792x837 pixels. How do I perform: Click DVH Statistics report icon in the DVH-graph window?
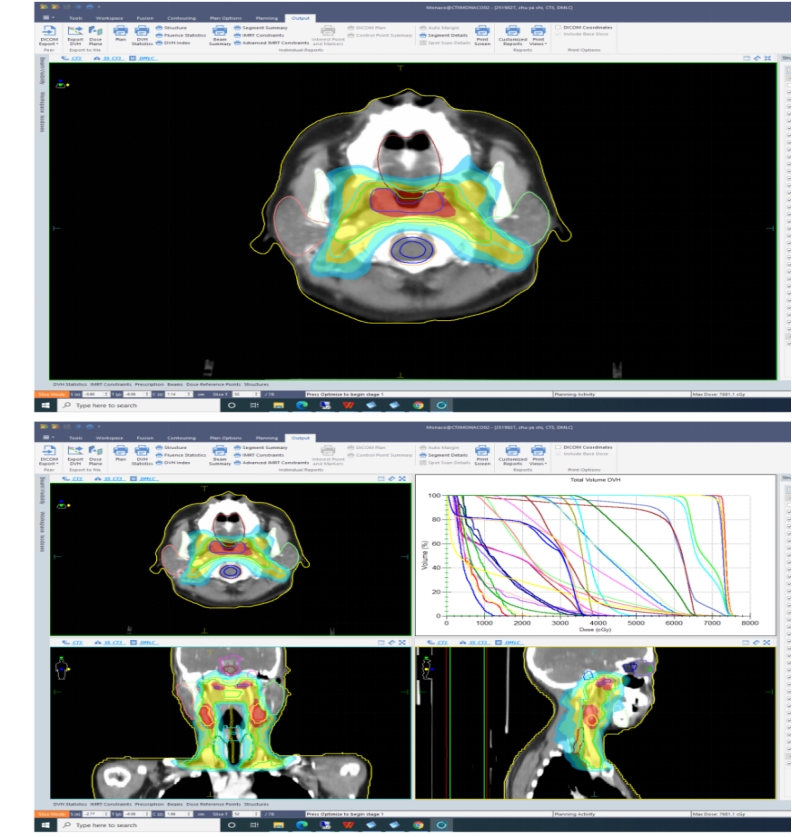142,451
